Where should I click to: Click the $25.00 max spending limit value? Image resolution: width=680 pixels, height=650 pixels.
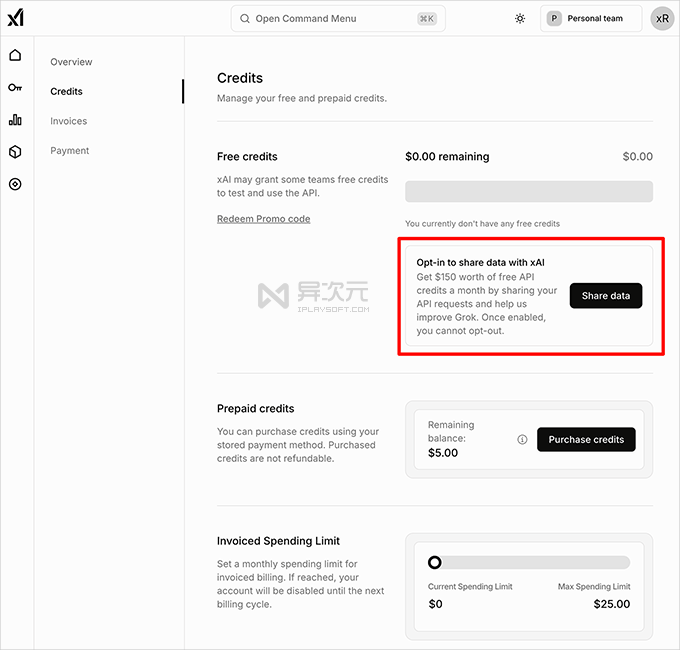tap(611, 604)
